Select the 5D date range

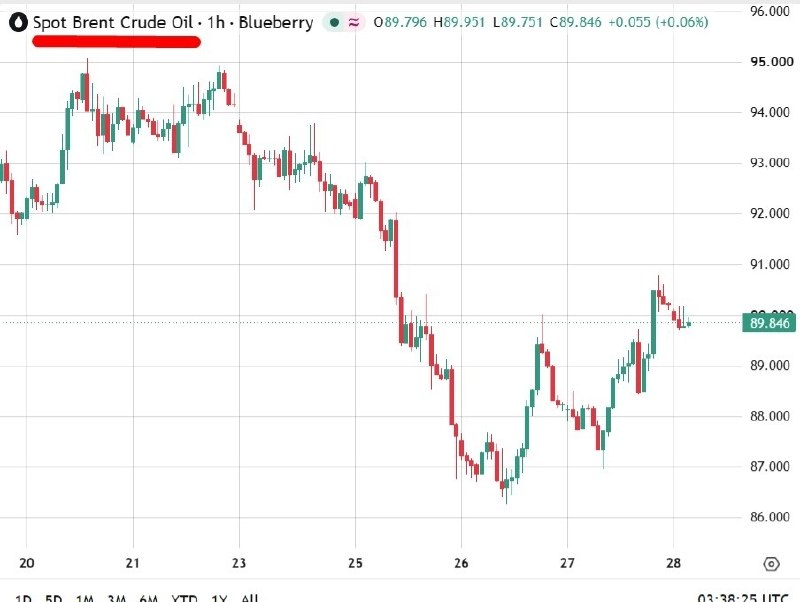54,598
